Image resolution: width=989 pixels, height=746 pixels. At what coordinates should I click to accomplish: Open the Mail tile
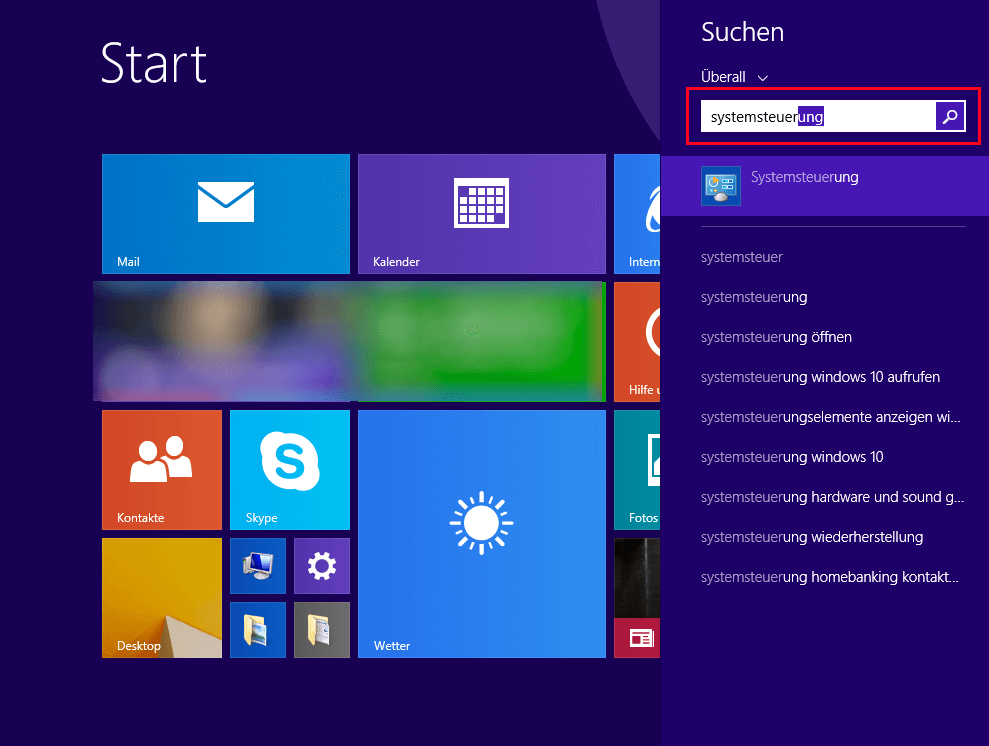[x=226, y=214]
